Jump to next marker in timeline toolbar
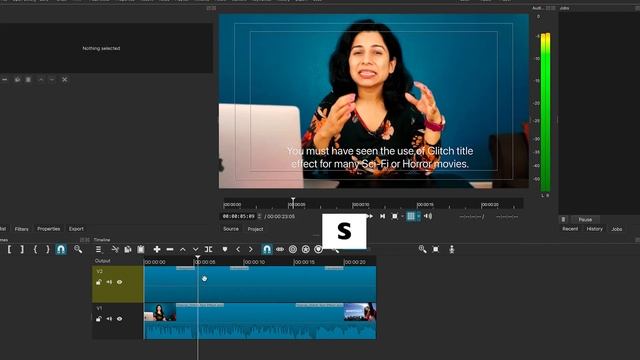 (x=251, y=249)
